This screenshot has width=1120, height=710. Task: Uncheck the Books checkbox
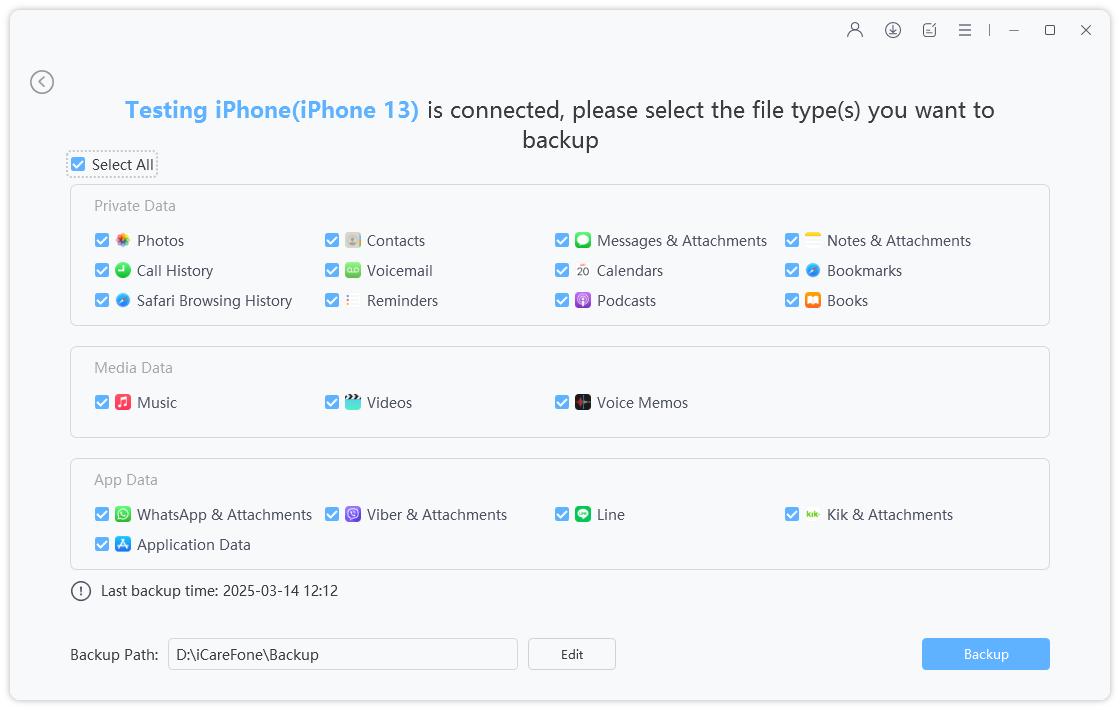click(792, 300)
